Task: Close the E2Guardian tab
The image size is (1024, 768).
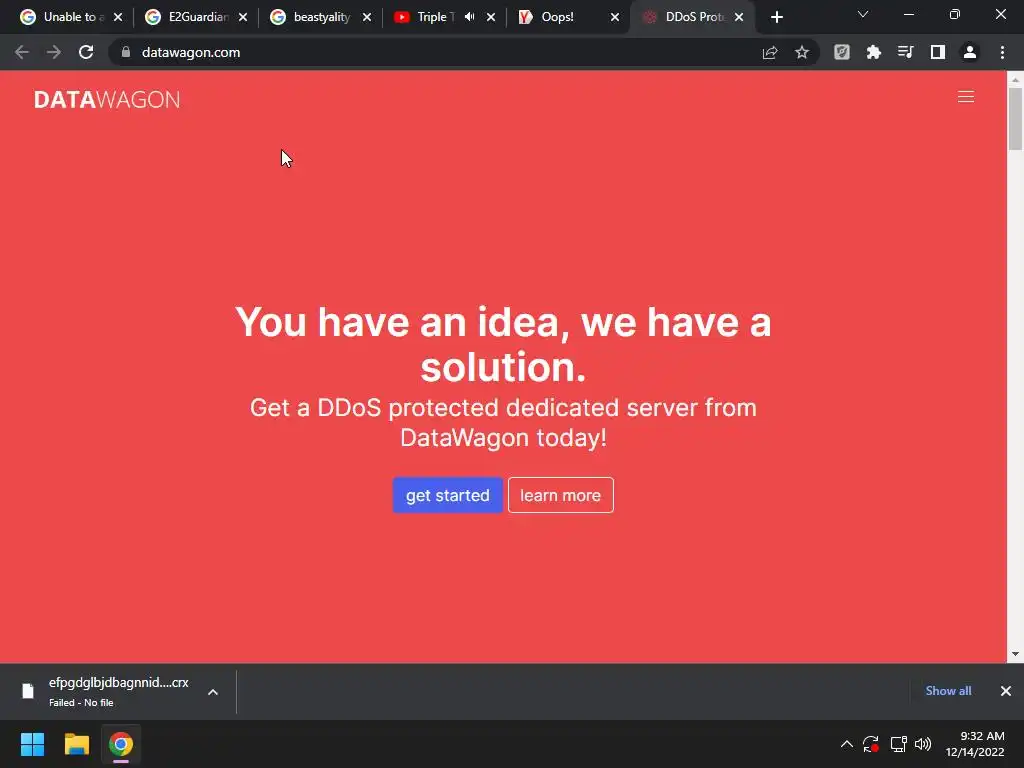Action: [243, 18]
